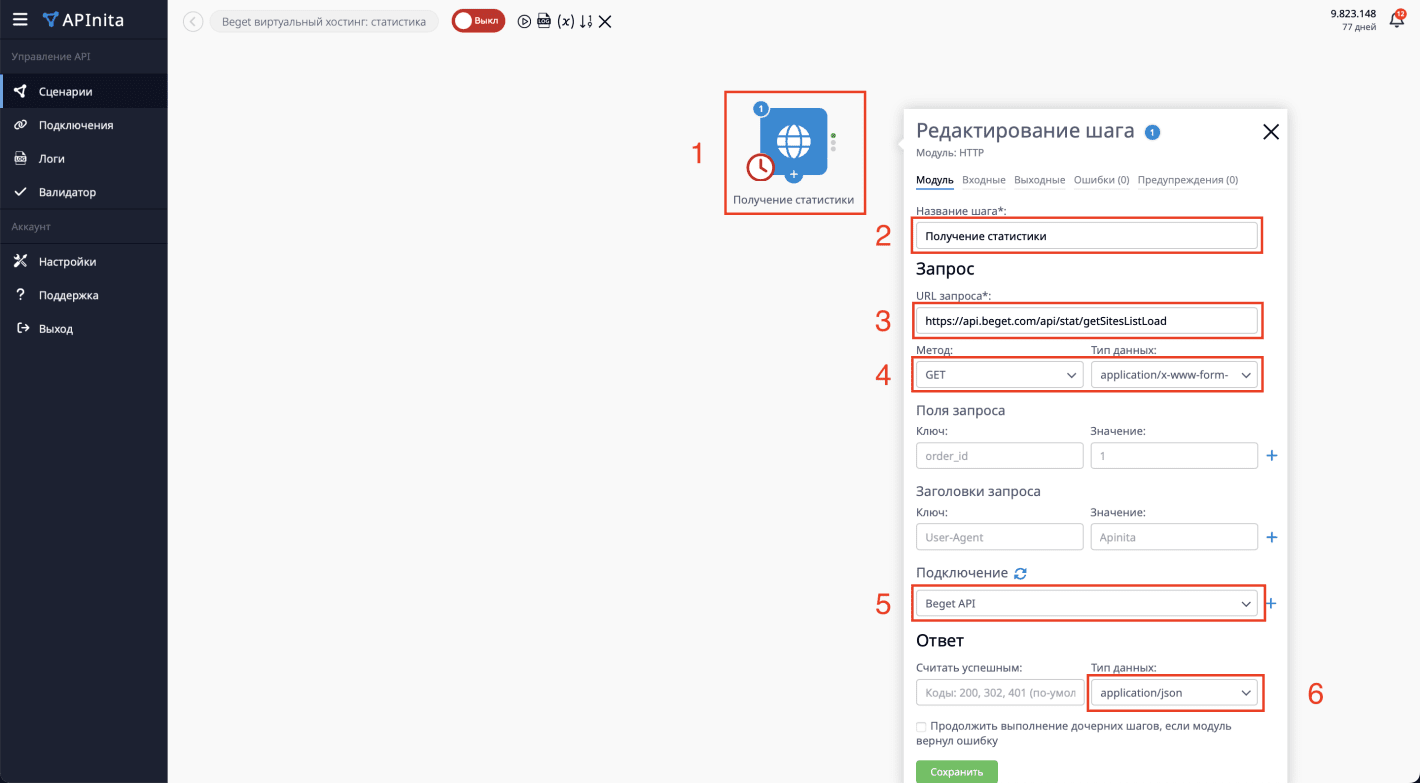Viewport: 1420px width, 783px height.
Task: Open the variables (x) icon in toolbar
Action: (565, 21)
